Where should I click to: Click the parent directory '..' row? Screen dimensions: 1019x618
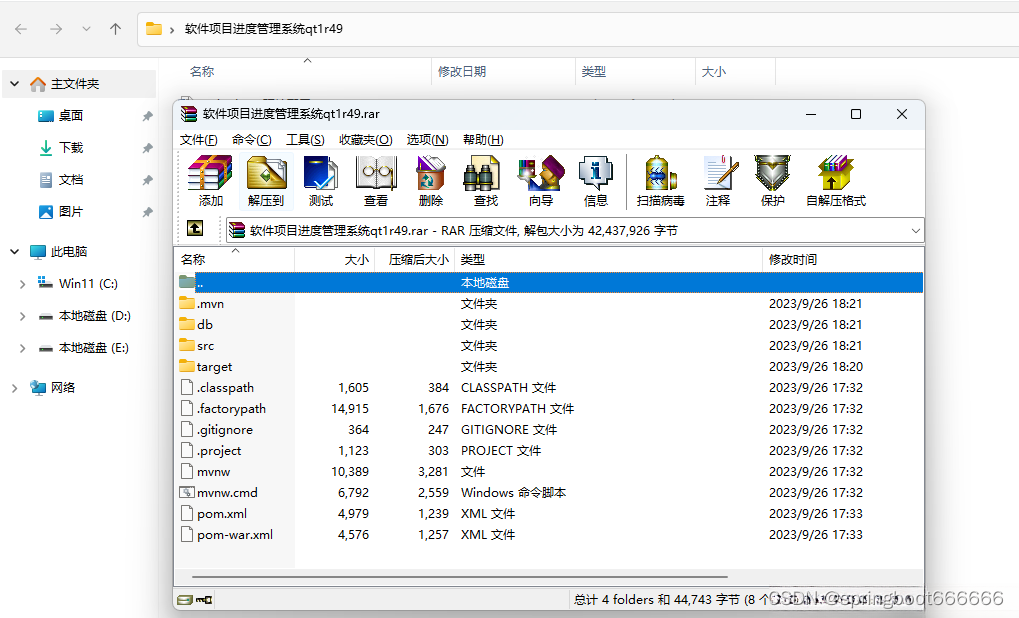click(x=549, y=283)
